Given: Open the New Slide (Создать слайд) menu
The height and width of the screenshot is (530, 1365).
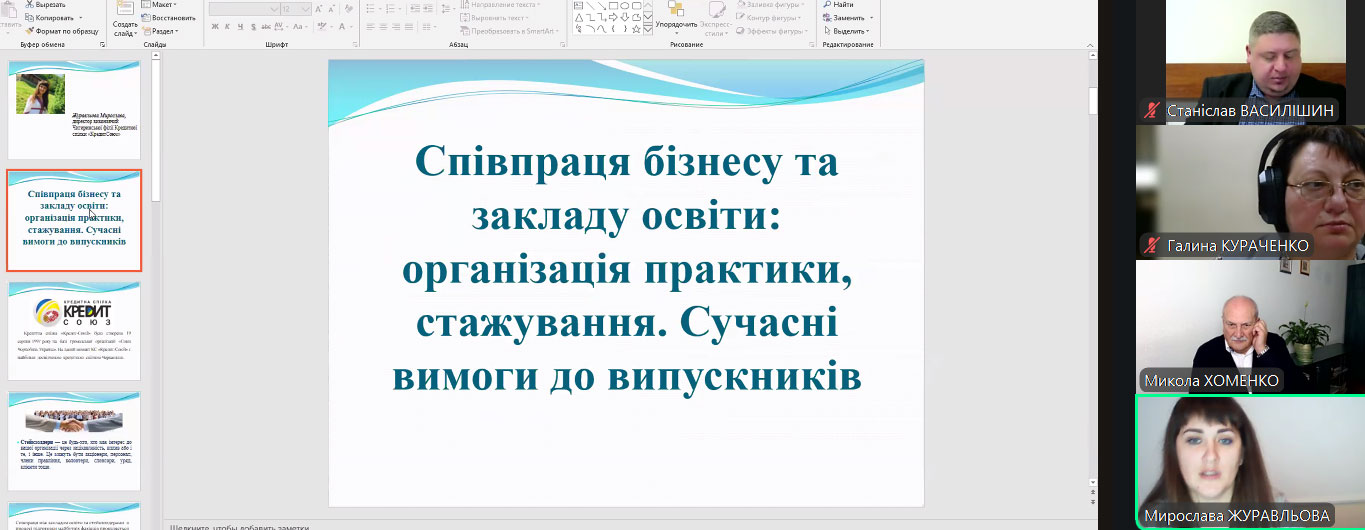Looking at the screenshot, I should pyautogui.click(x=125, y=28).
